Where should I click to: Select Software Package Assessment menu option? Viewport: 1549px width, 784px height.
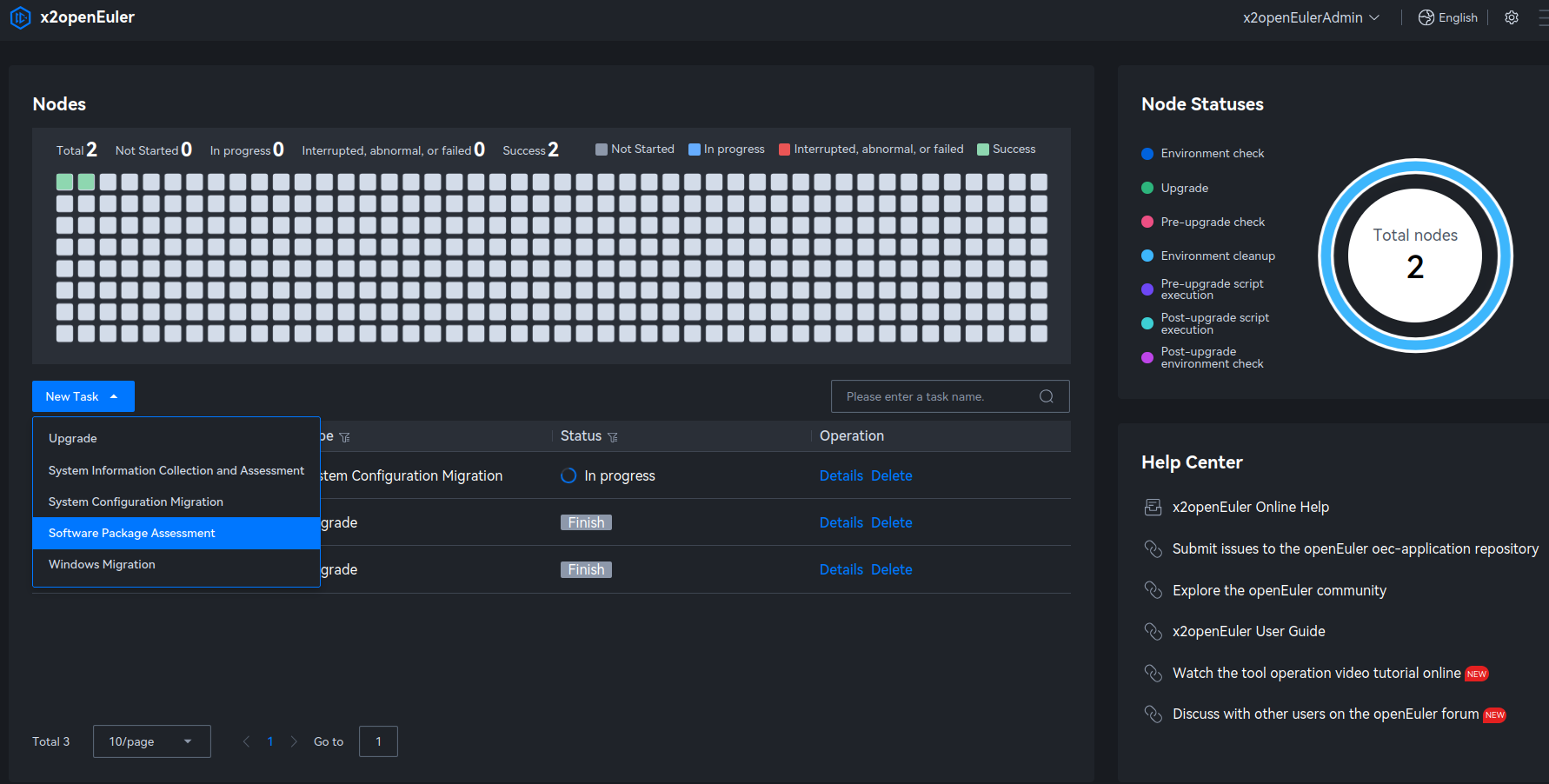coord(132,534)
